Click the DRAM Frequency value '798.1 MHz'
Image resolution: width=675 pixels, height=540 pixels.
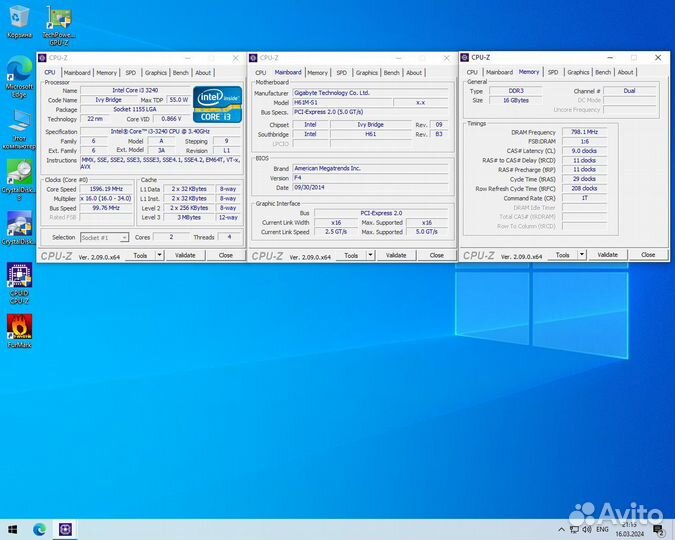[x=585, y=132]
